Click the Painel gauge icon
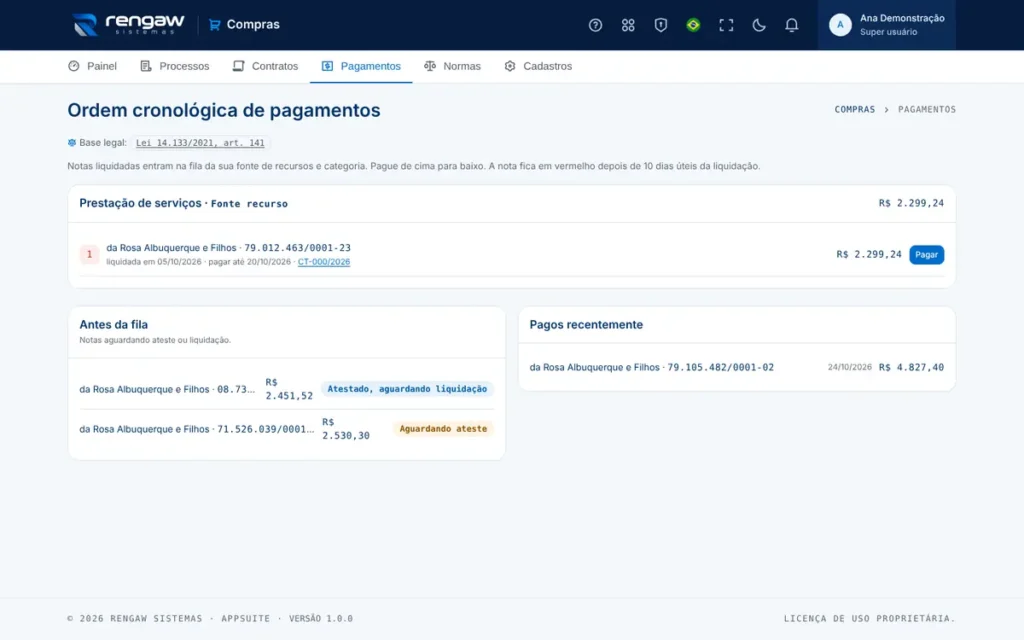 [74, 66]
